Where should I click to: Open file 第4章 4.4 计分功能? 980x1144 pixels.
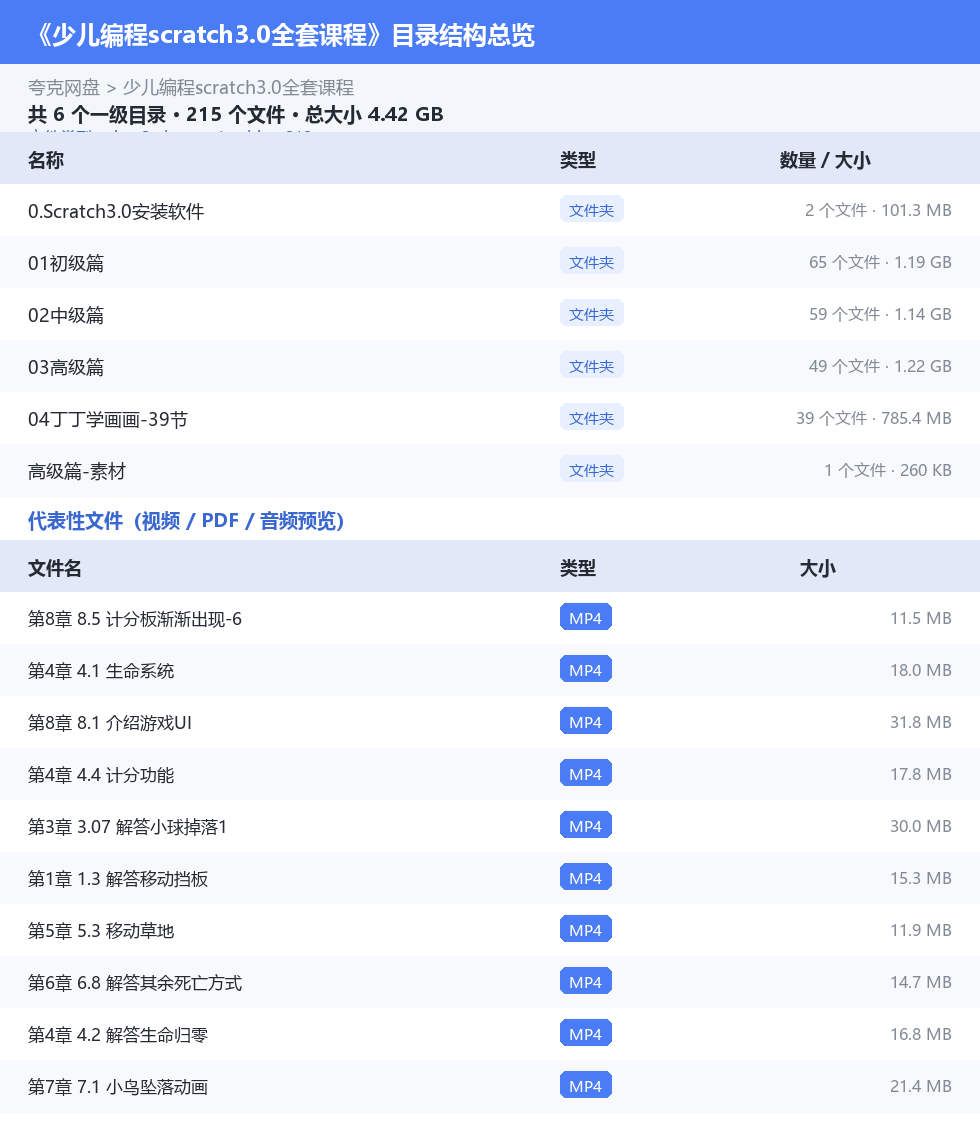pos(101,775)
